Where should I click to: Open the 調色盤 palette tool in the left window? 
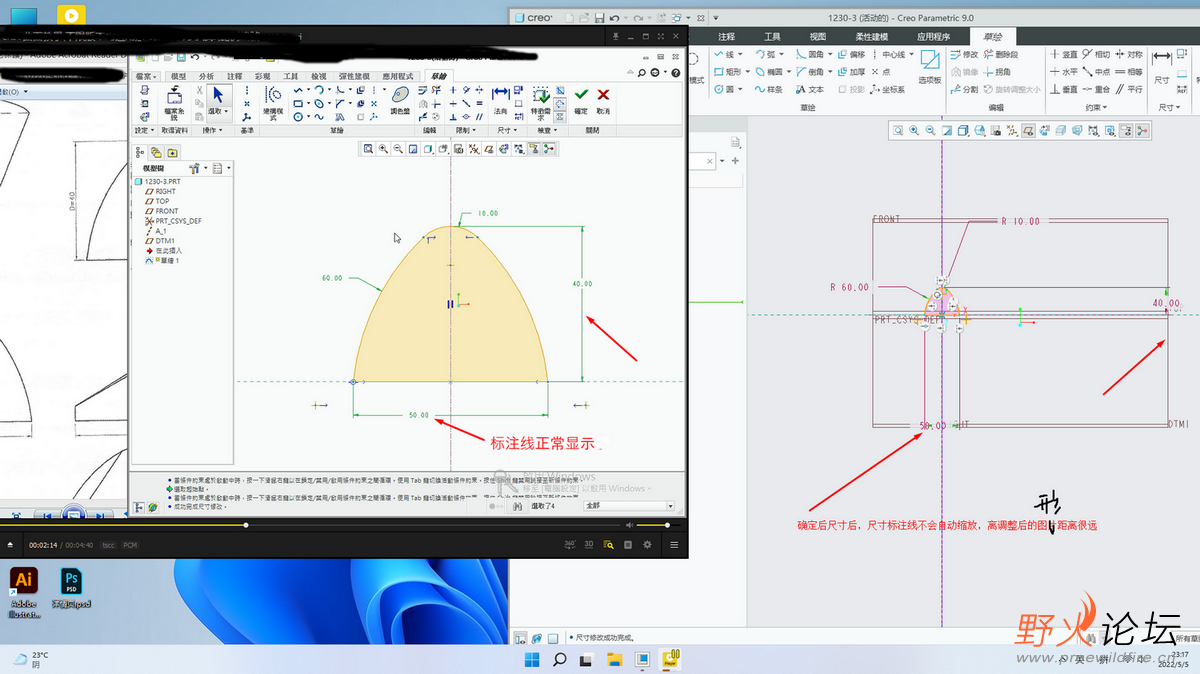click(400, 99)
